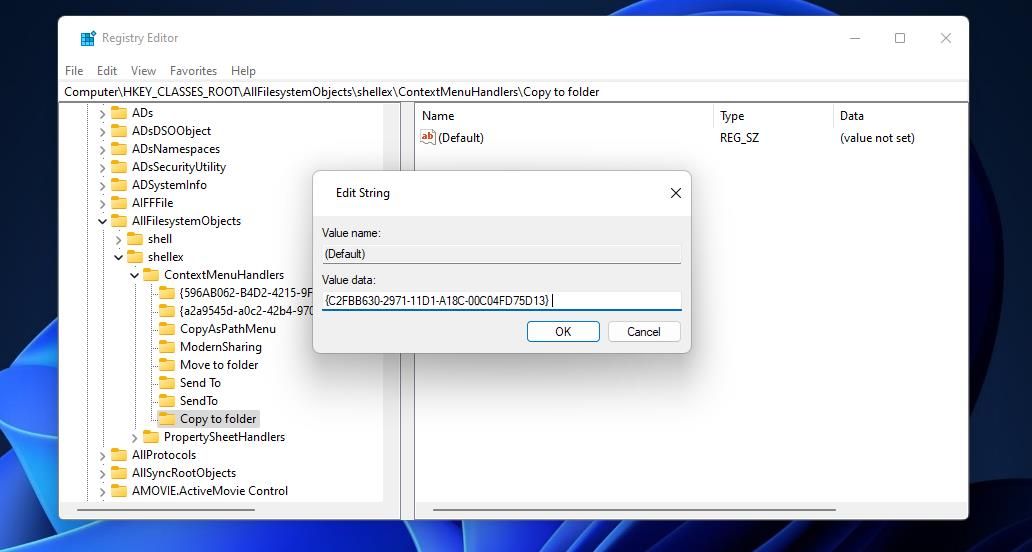Click the ADSystemInfo folder icon

(x=119, y=185)
